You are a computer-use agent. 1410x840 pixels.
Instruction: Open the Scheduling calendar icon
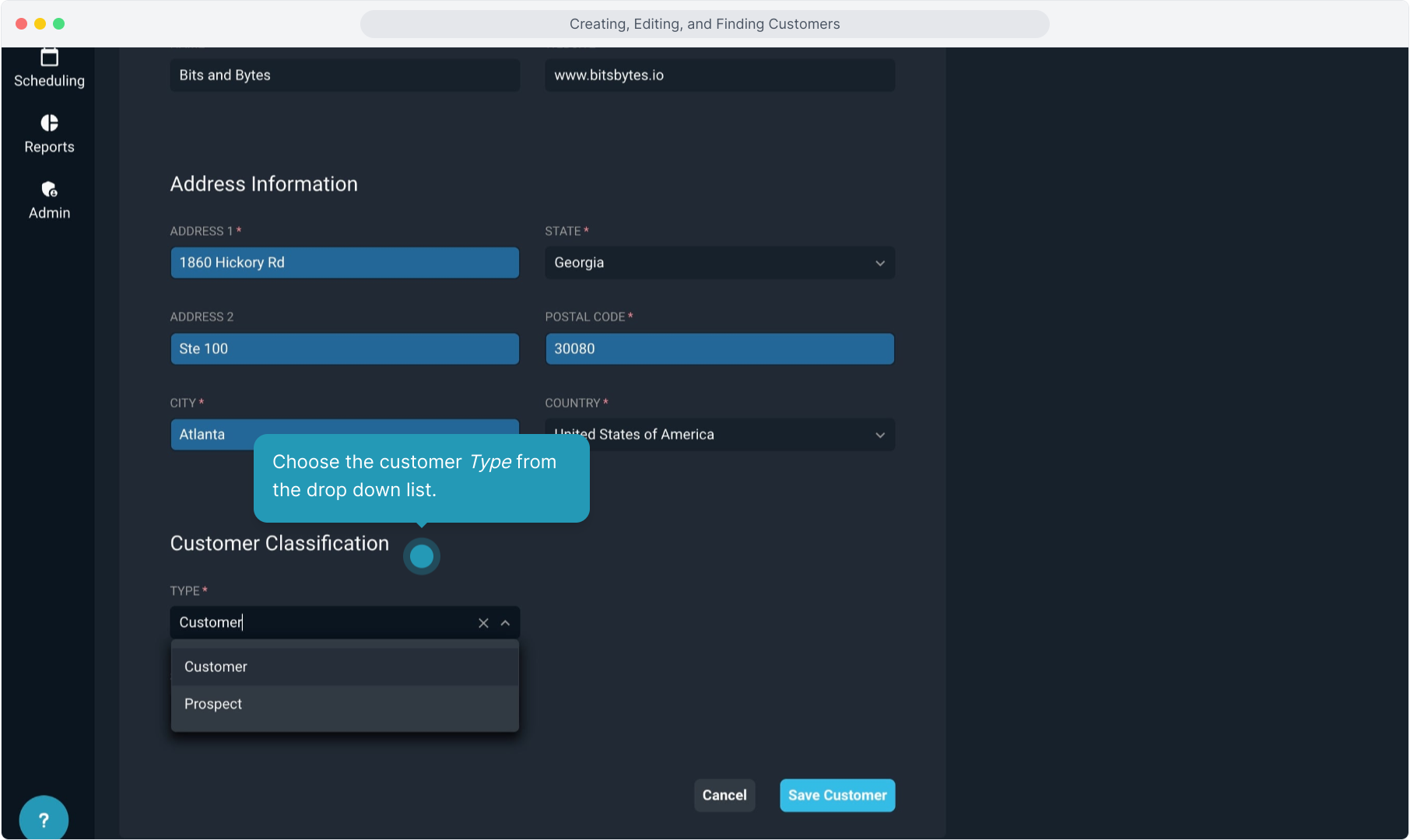pos(49,58)
